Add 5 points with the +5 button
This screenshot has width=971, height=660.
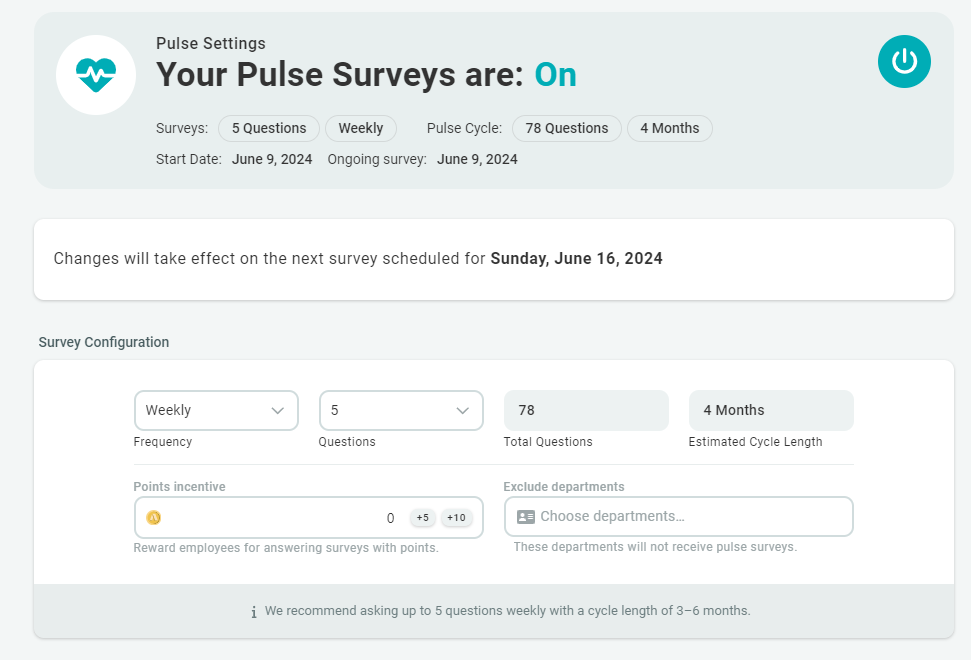[x=423, y=518]
